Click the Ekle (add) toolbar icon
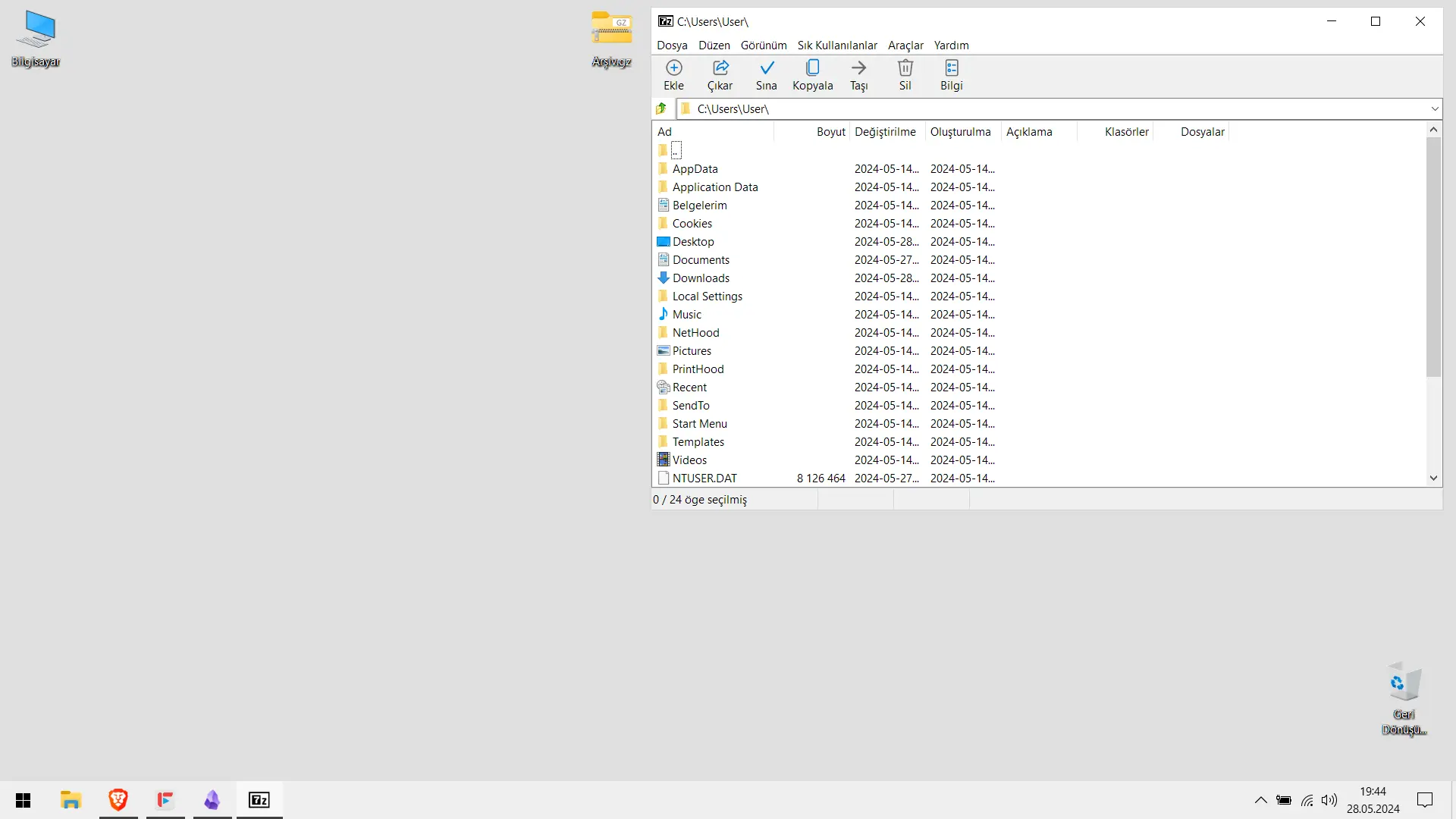 (x=673, y=75)
